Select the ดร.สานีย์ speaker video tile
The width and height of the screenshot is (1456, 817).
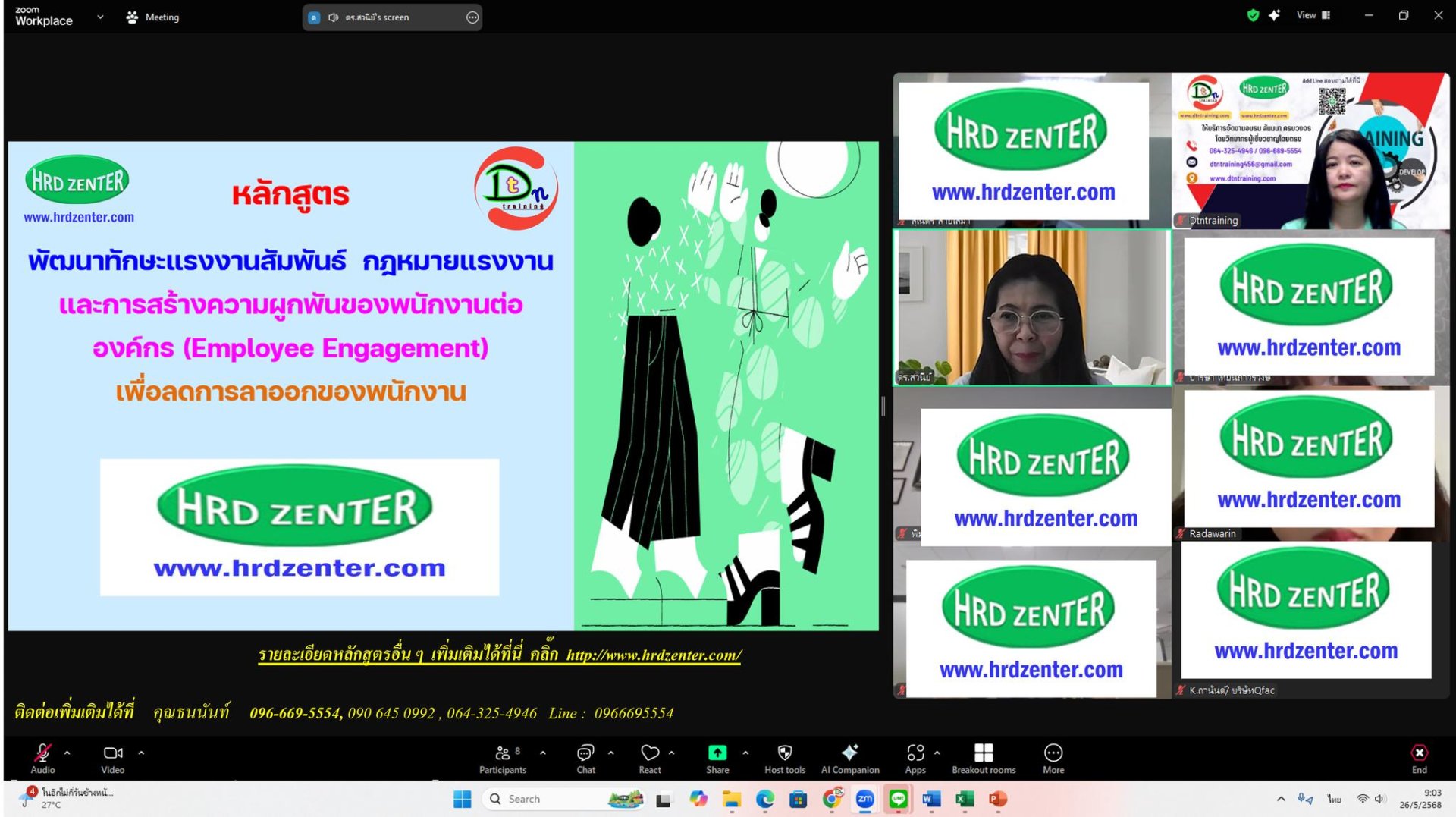coord(1032,307)
